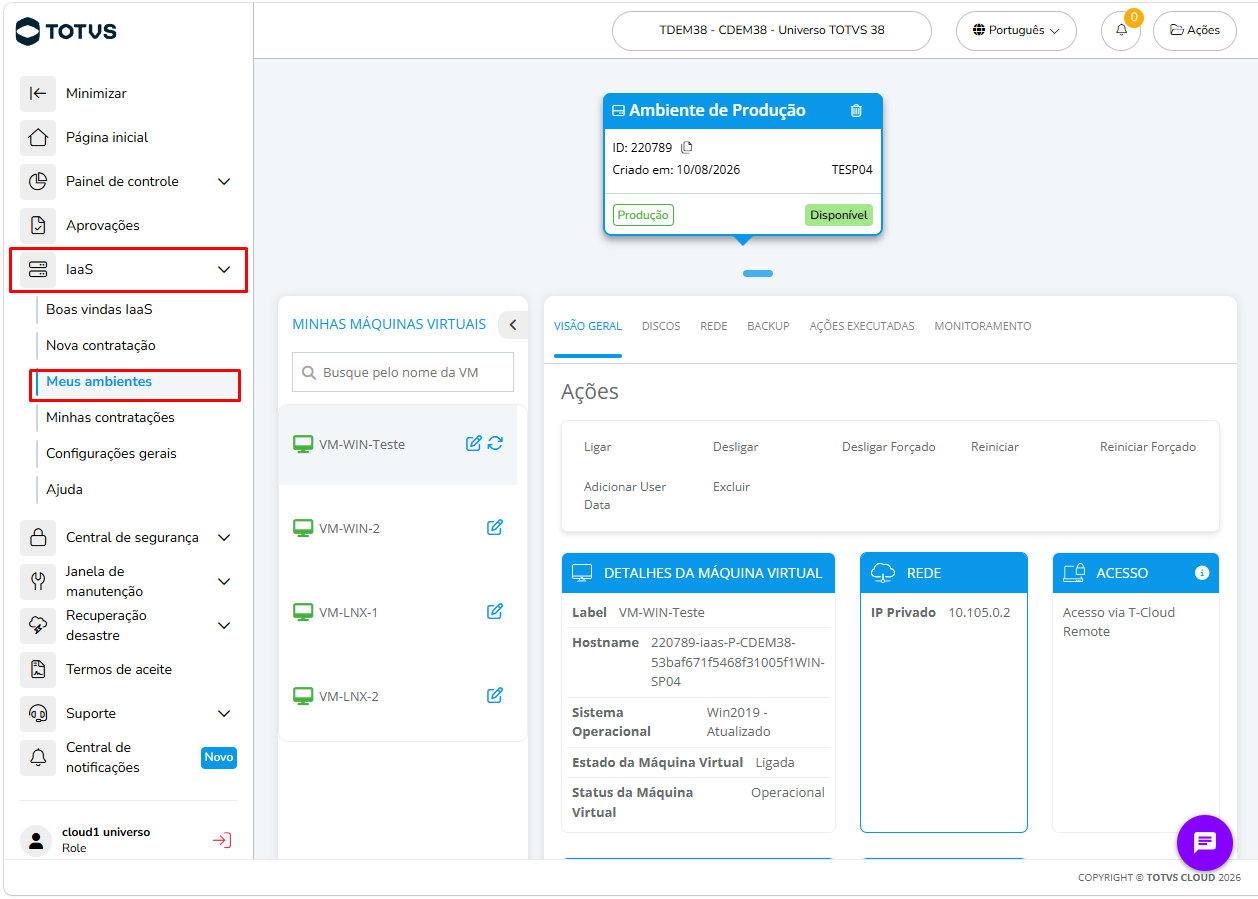Click the Reiniciar Forçado action

click(1148, 447)
